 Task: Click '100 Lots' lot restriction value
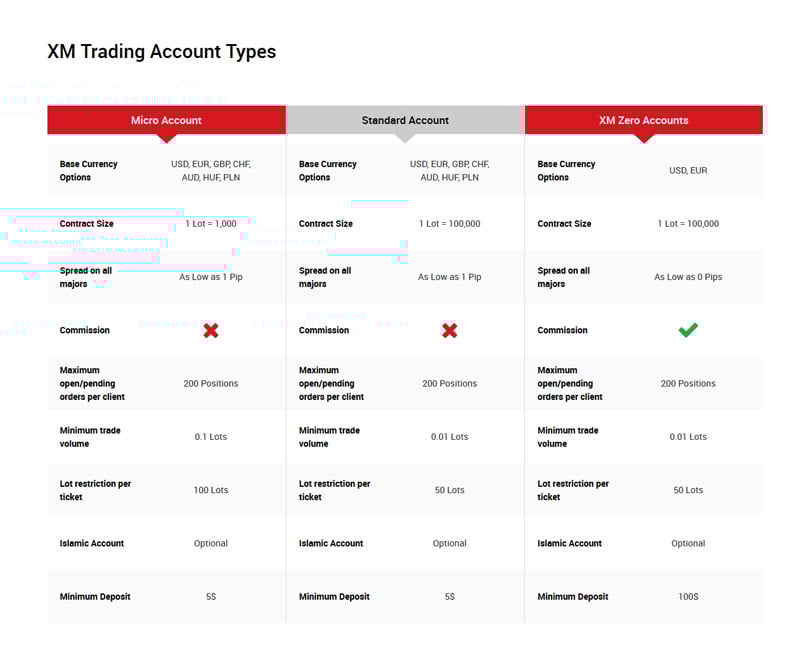tap(211, 490)
